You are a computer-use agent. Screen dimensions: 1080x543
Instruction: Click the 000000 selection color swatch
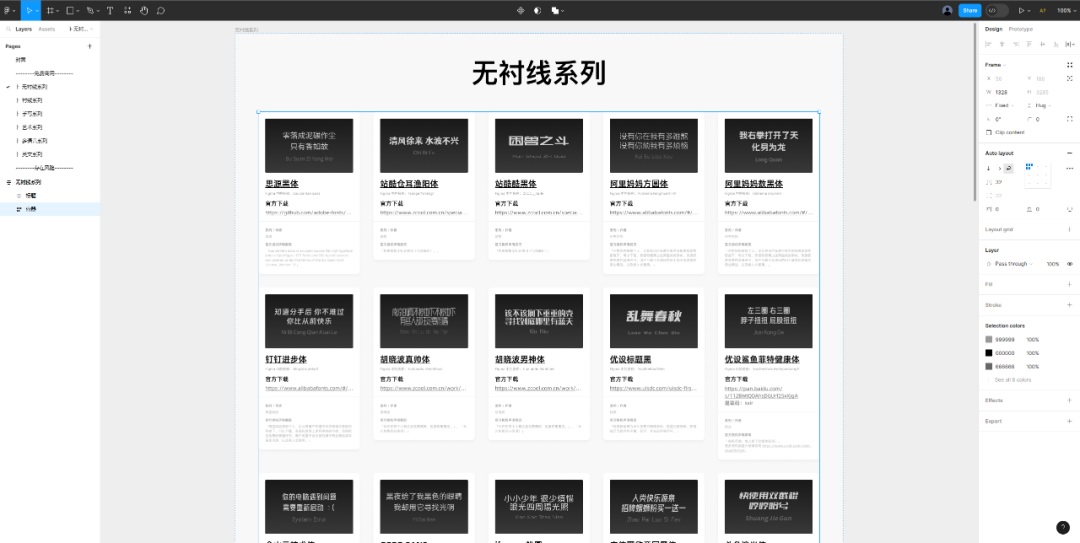click(x=989, y=353)
